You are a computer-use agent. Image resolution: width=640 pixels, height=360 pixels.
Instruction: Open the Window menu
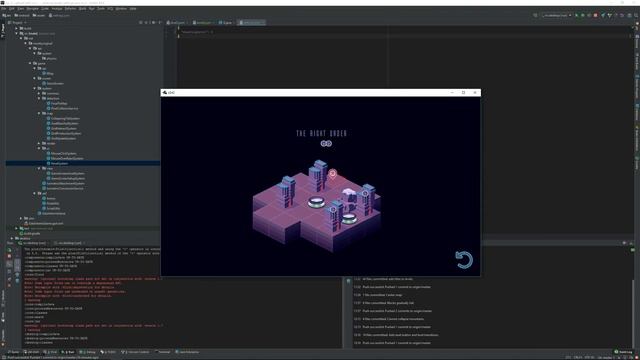pyautogui.click(x=121, y=9)
